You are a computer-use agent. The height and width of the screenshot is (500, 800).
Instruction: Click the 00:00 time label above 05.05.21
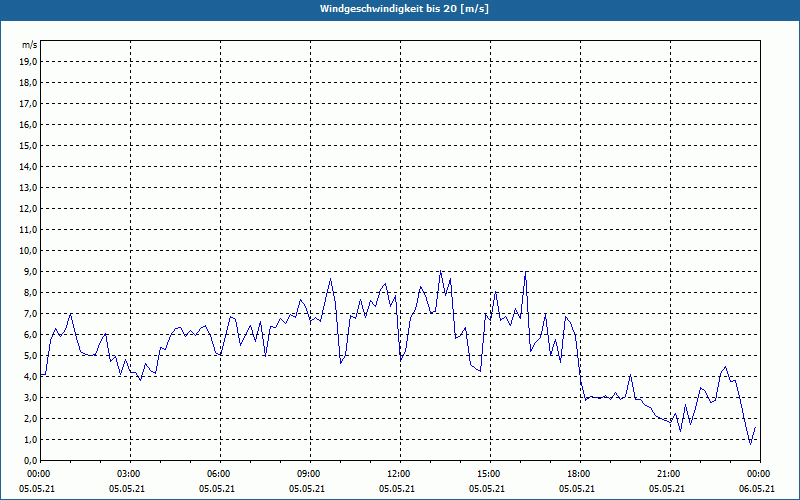(38, 474)
